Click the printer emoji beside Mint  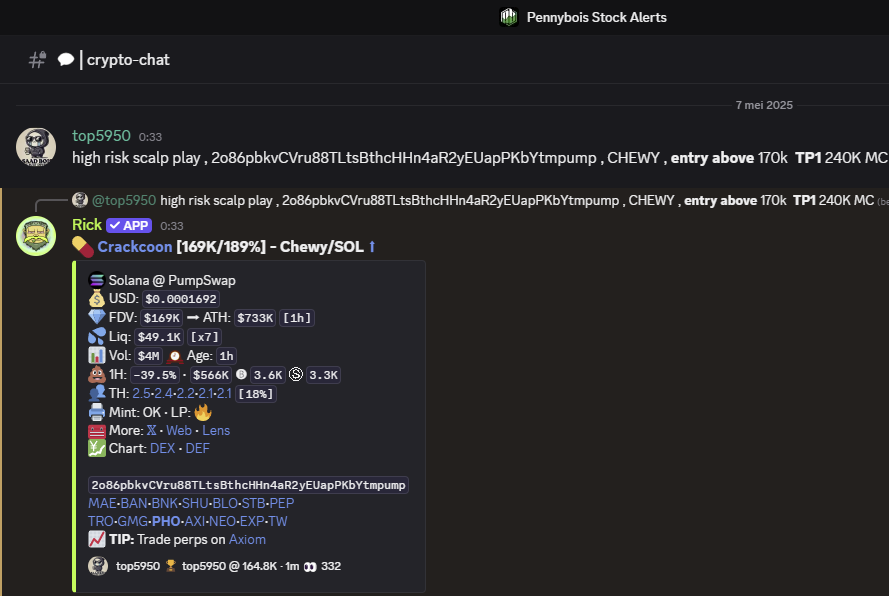tap(97, 412)
